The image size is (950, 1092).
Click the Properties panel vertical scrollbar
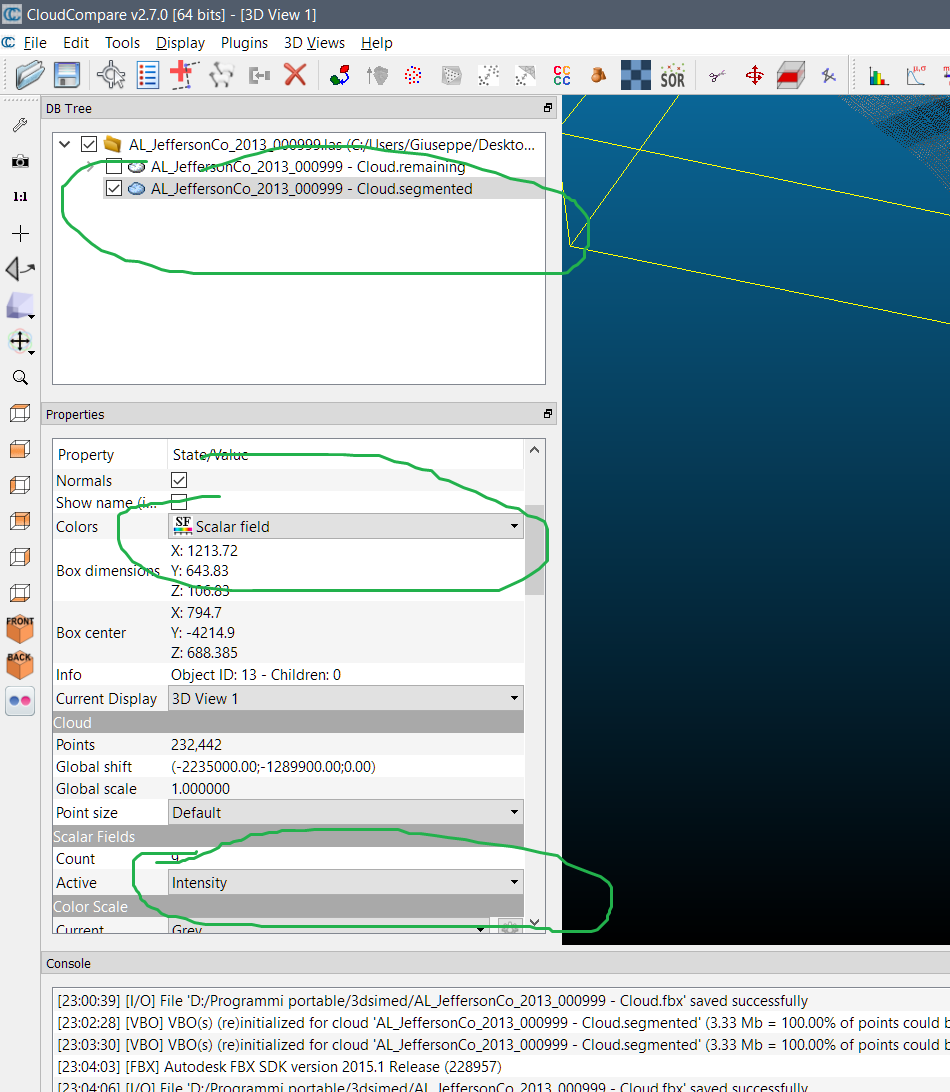535,550
